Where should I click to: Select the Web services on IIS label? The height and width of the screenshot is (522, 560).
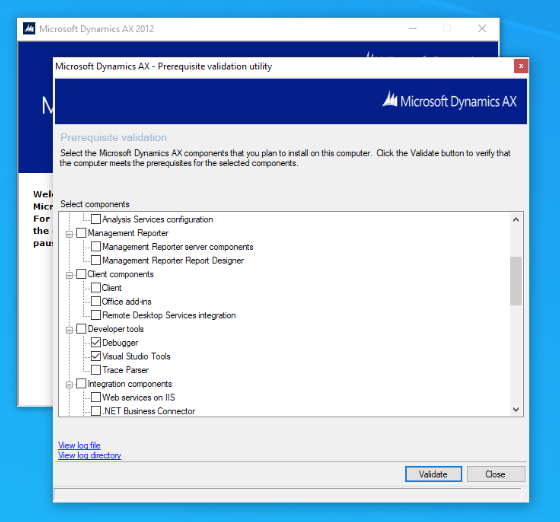(139, 397)
